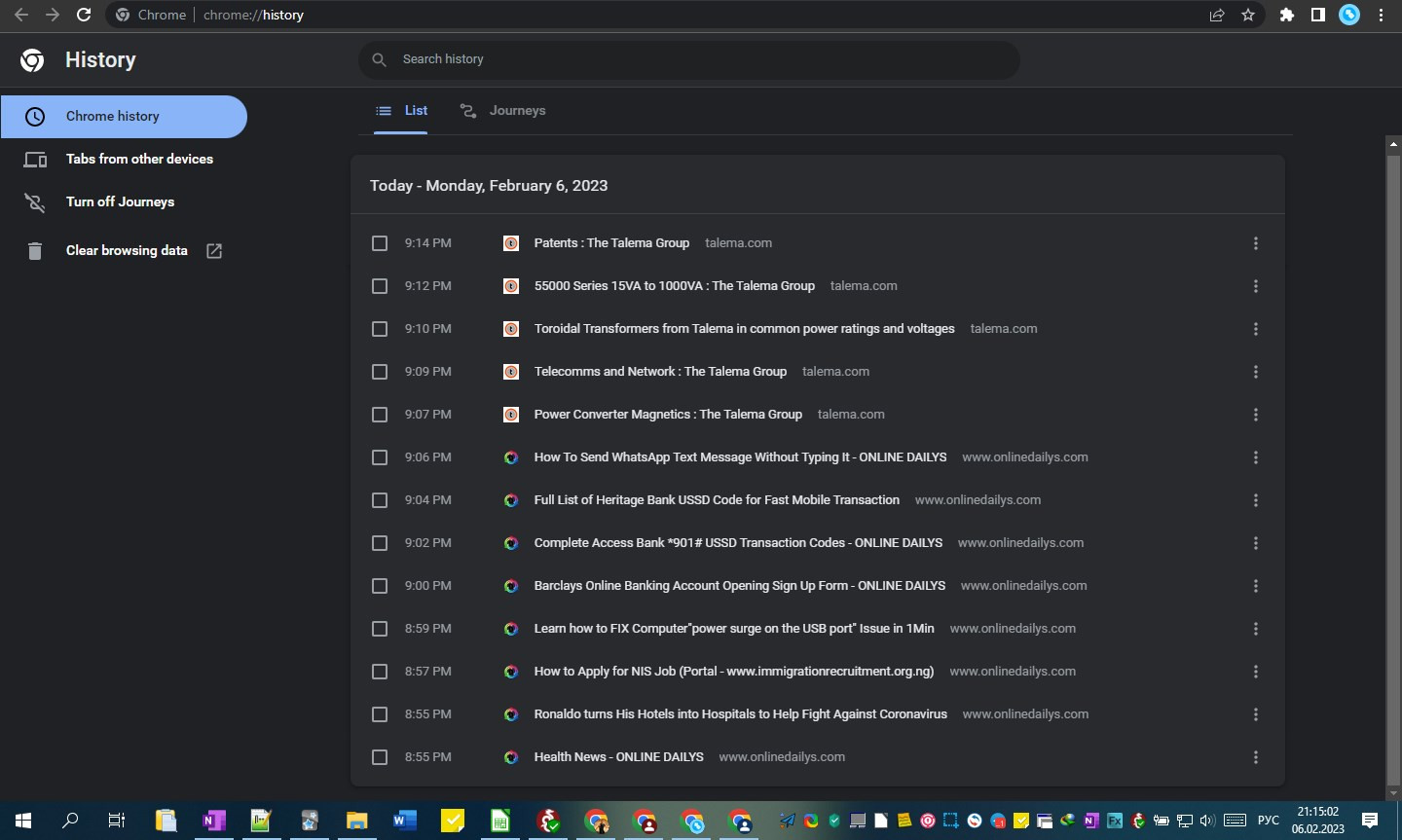Viewport: 1402px width, 840px height.
Task: Switch to the Journeys tab
Action: [502, 111]
